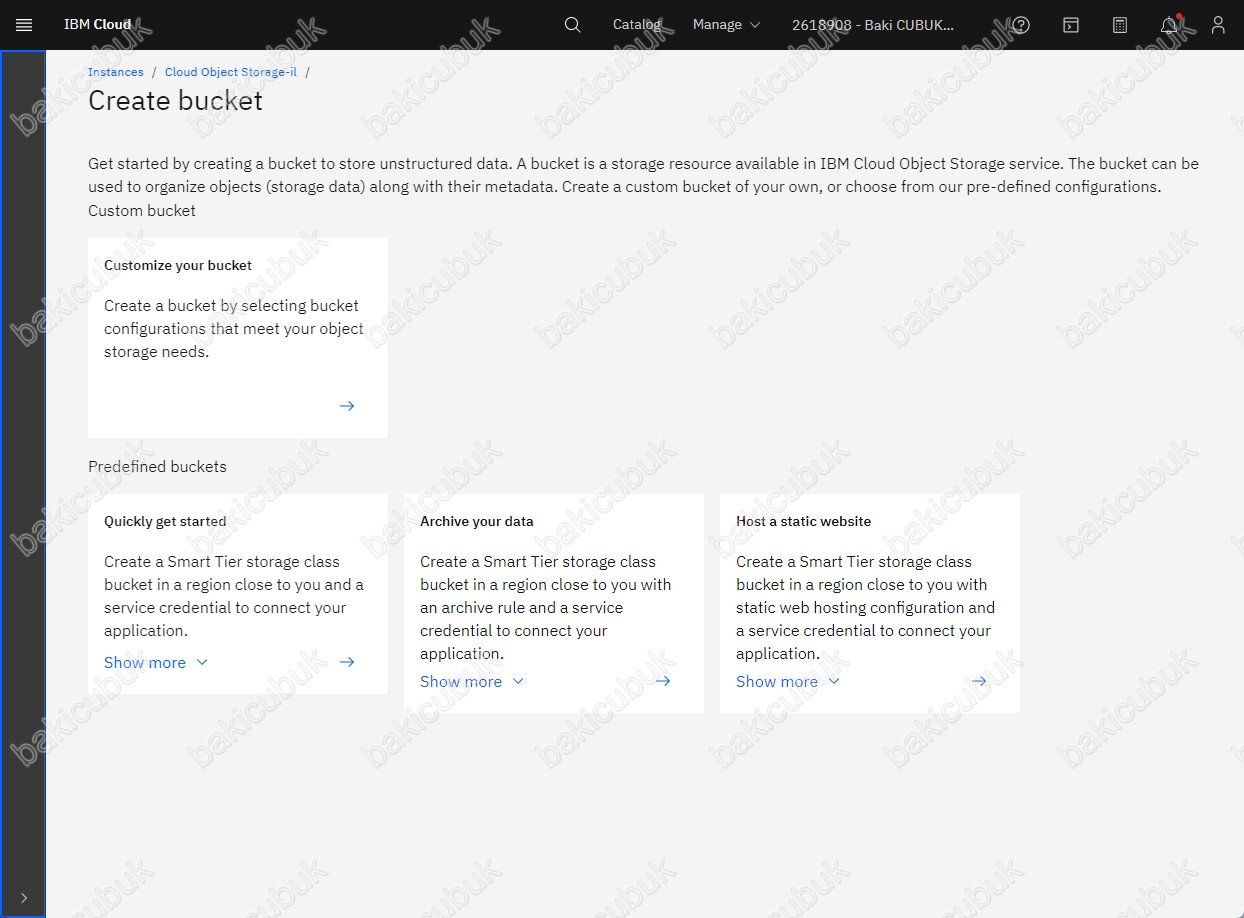Select the Quickly get started card title

click(165, 521)
